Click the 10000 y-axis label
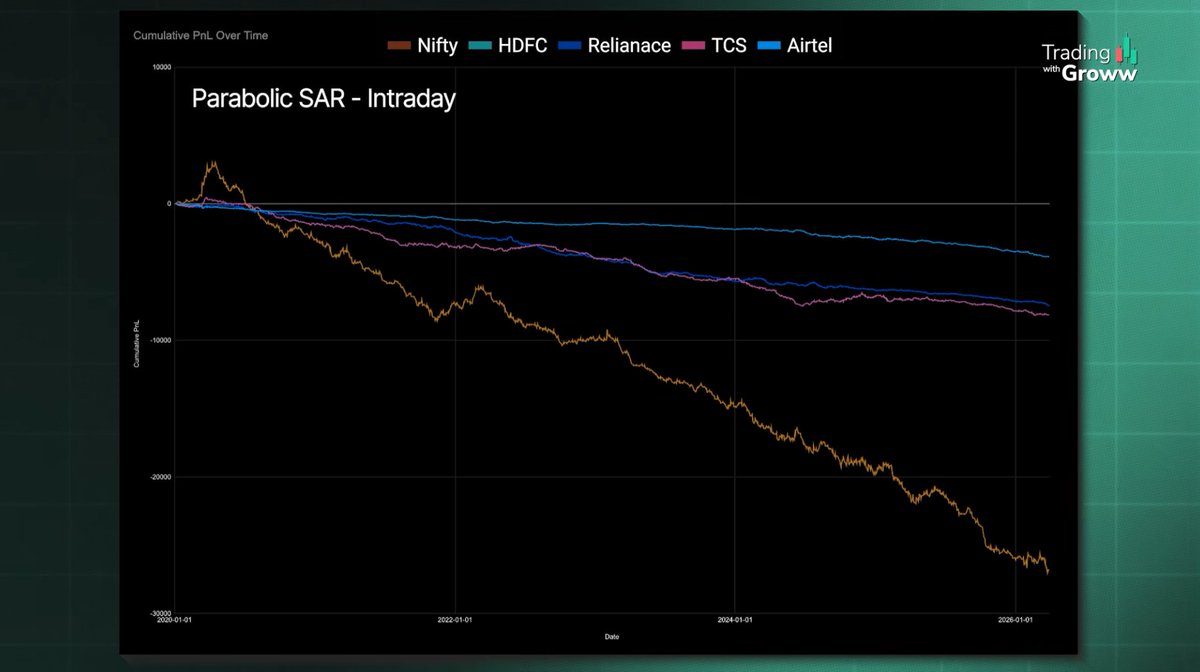This screenshot has width=1200, height=672. click(x=160, y=67)
